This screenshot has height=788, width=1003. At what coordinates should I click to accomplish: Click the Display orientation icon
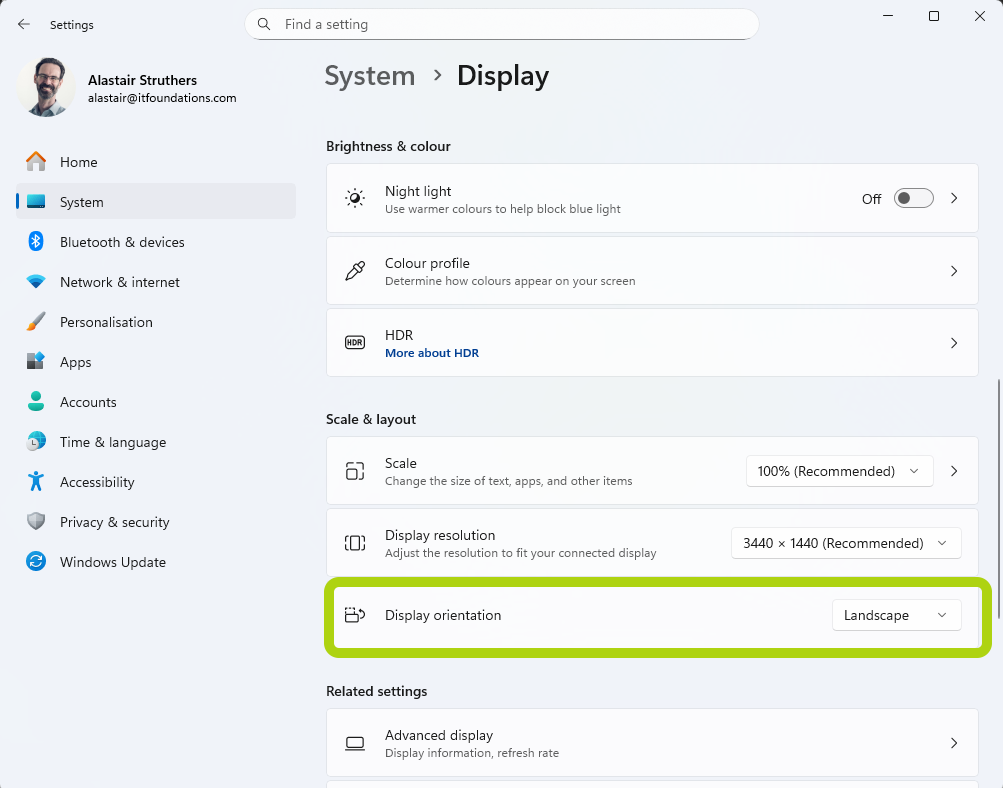click(x=354, y=615)
